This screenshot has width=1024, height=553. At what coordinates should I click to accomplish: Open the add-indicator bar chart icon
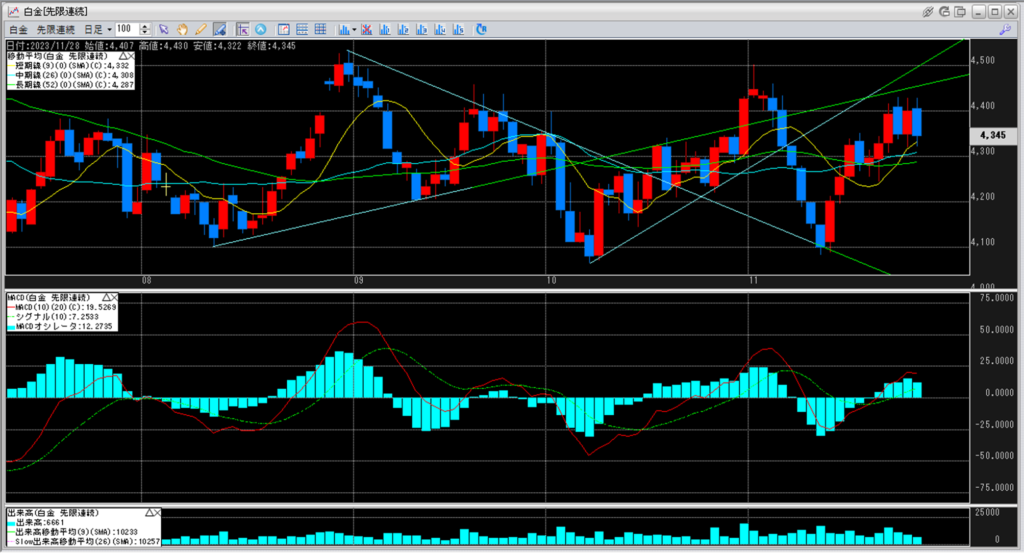pos(344,29)
